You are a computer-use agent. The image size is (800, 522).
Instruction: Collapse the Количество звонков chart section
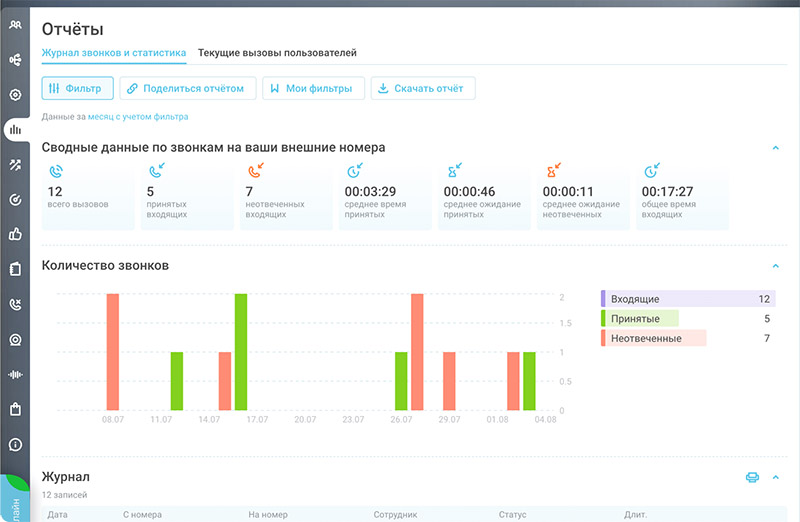click(775, 266)
